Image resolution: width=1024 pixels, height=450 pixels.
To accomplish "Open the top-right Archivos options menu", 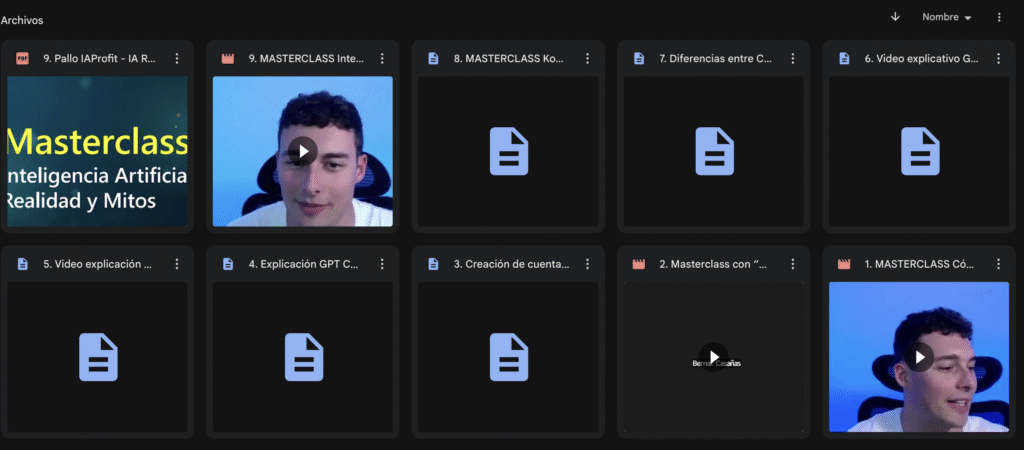I will click(x=999, y=17).
